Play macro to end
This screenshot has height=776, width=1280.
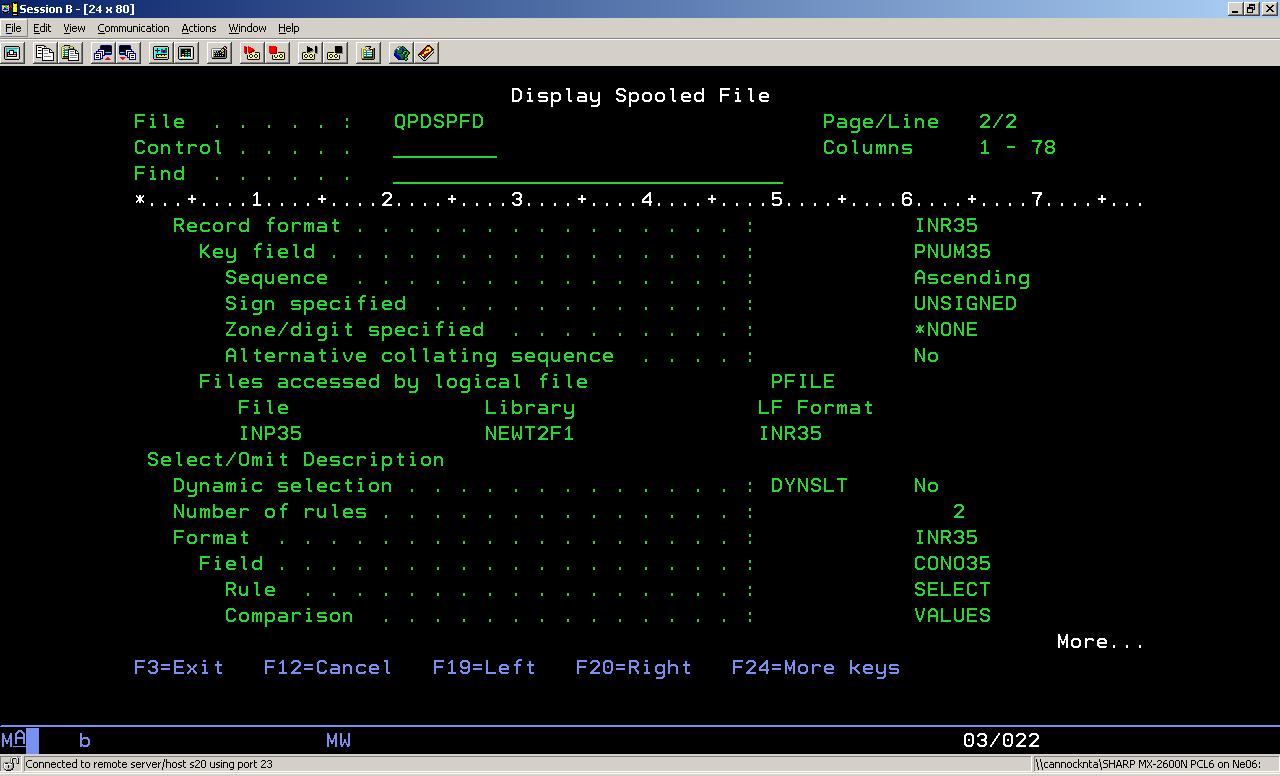(308, 54)
